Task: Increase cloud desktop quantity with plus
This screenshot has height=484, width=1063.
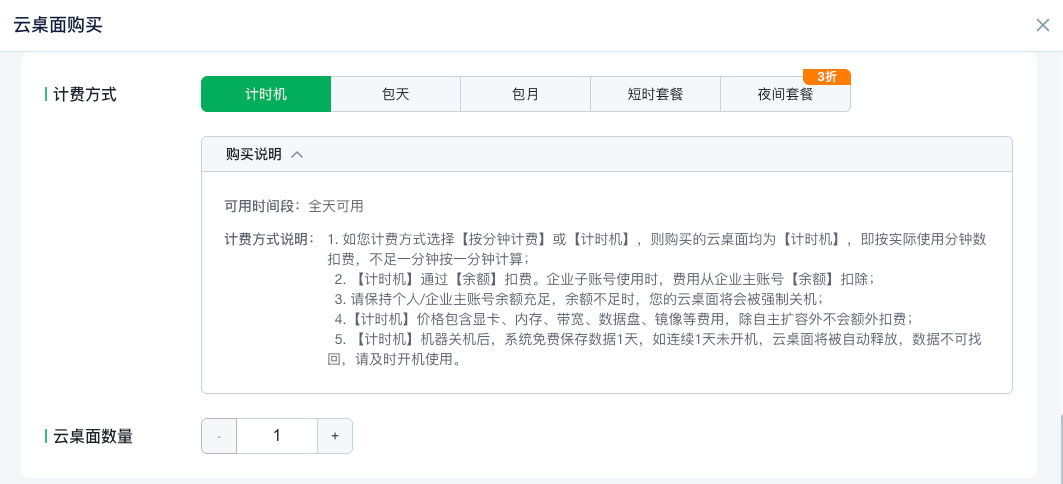Action: coord(335,436)
